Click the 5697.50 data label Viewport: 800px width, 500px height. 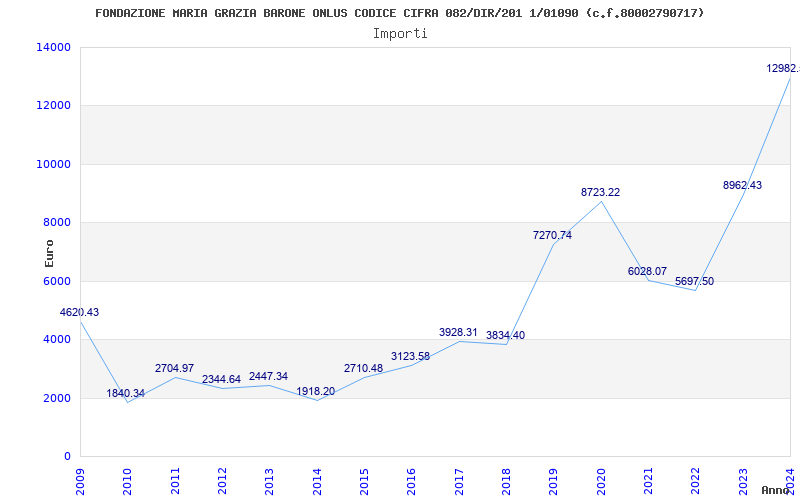[x=694, y=281]
